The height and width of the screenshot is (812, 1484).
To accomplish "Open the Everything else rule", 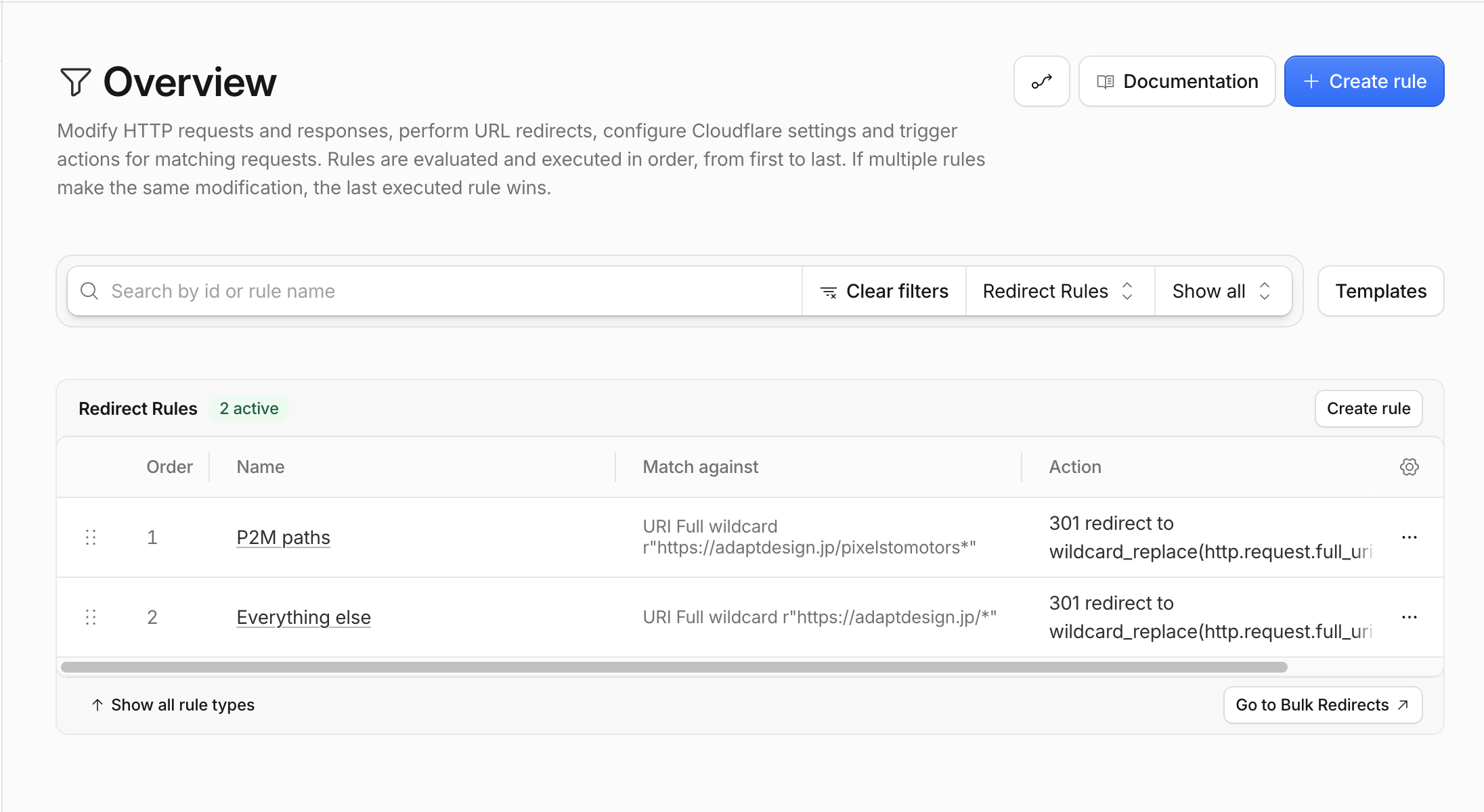I will click(x=303, y=617).
